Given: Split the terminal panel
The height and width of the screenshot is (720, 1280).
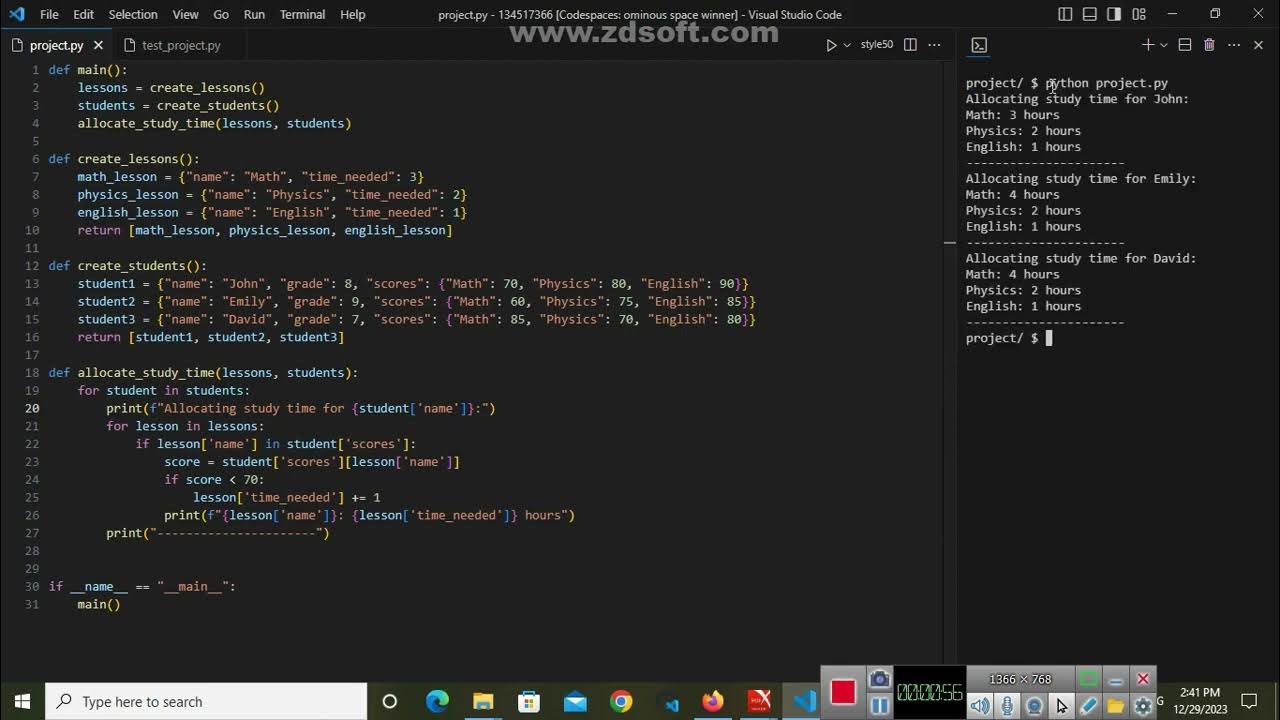Looking at the screenshot, I should pos(1185,45).
